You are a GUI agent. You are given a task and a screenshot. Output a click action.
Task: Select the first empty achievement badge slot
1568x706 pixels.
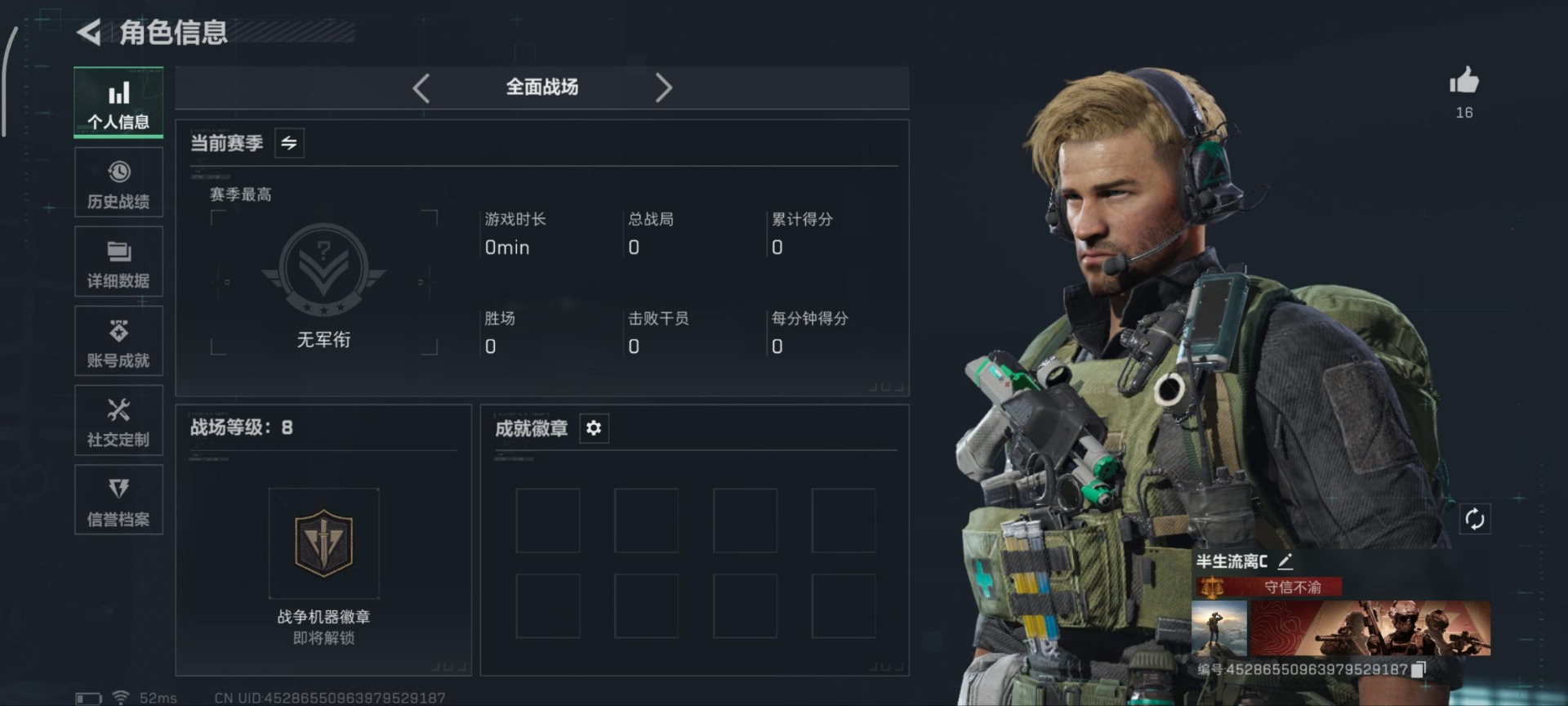pyautogui.click(x=548, y=521)
